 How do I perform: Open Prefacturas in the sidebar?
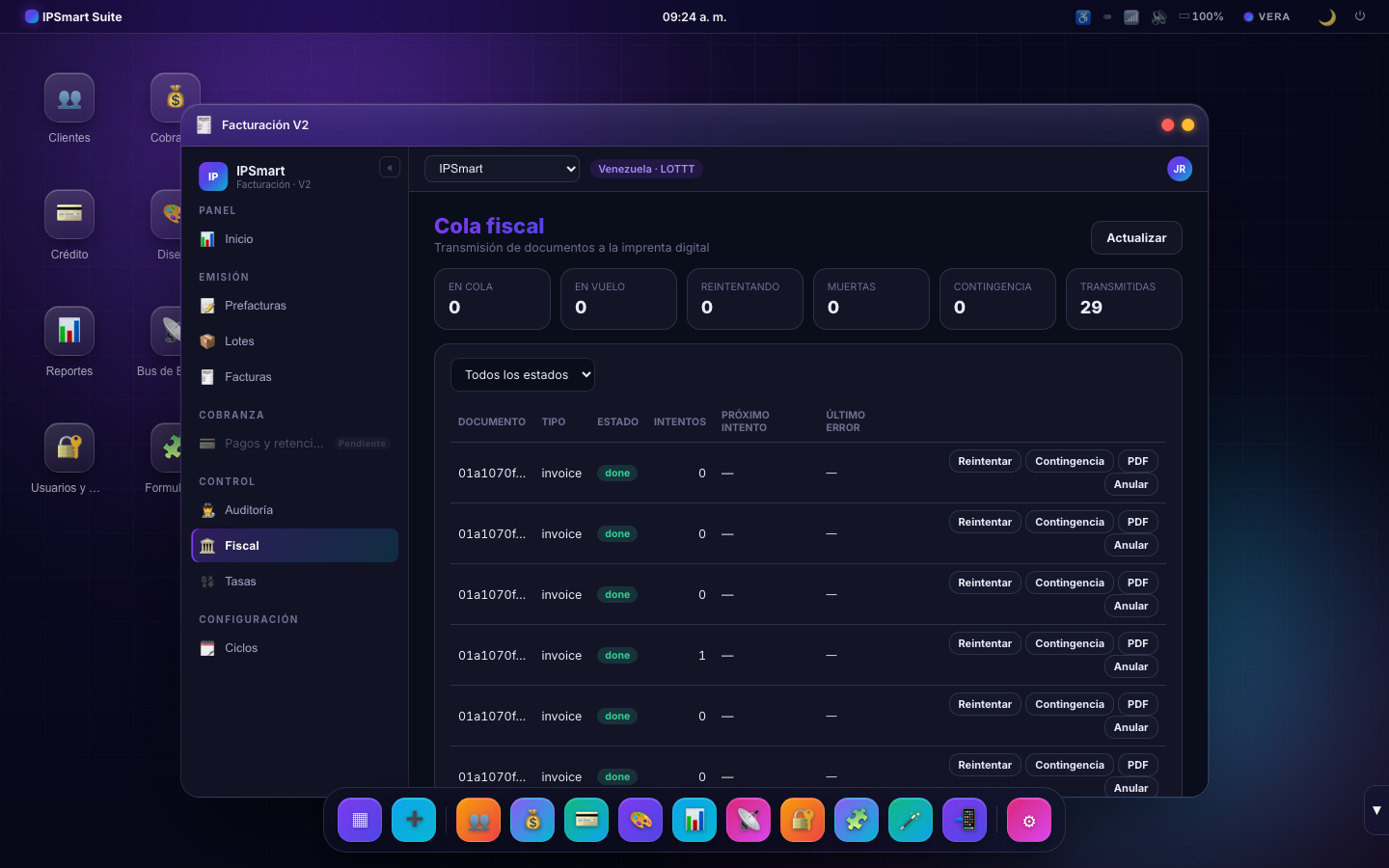click(294, 306)
